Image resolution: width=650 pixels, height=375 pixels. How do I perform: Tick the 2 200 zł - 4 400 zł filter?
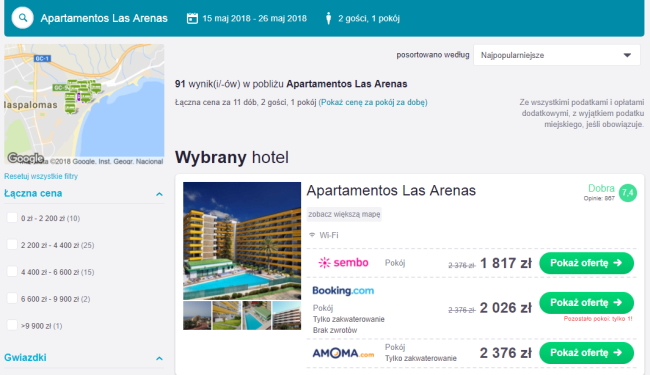pyautogui.click(x=12, y=244)
